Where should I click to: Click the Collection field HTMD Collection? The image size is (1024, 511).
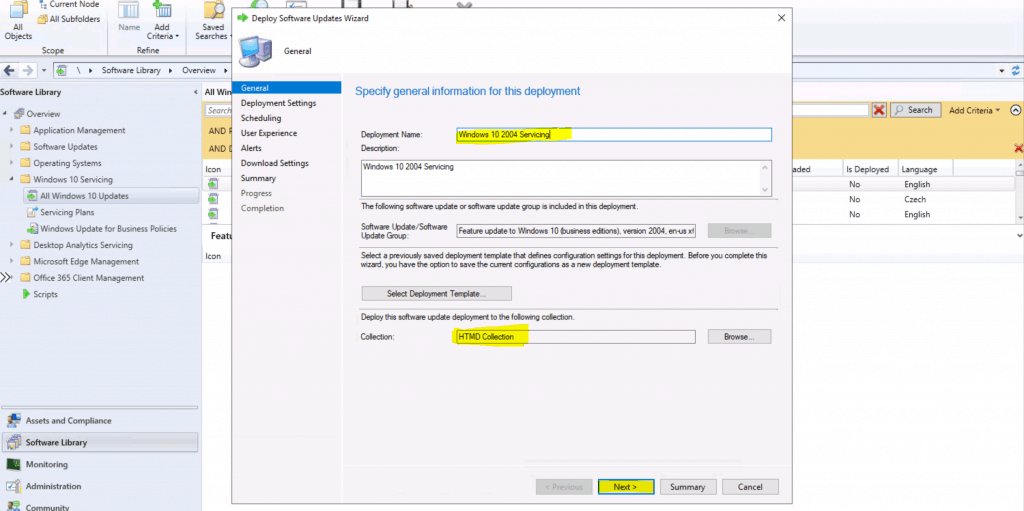(575, 337)
